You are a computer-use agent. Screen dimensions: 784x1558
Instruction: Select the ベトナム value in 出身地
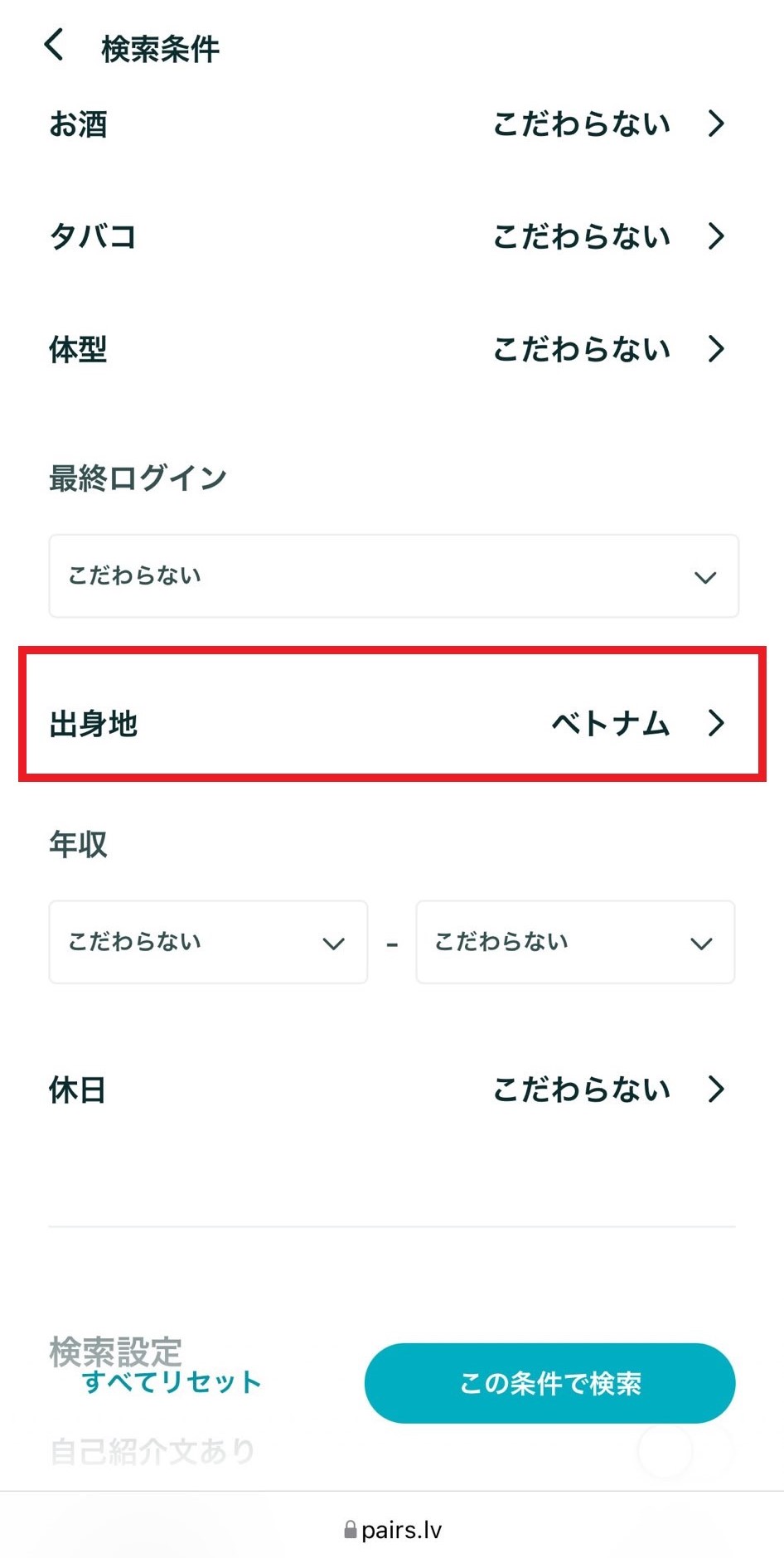[x=610, y=724]
